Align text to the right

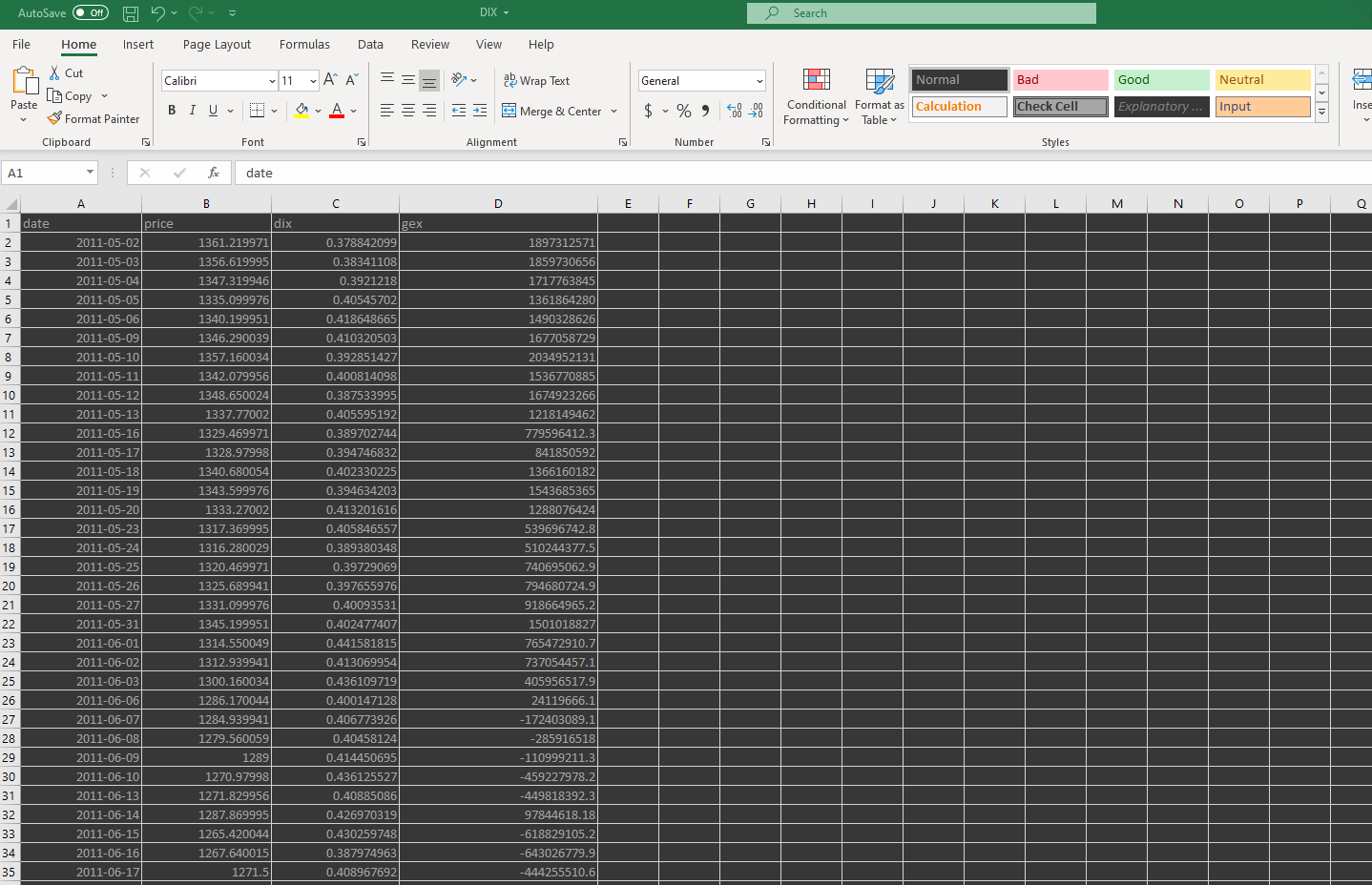click(x=429, y=111)
